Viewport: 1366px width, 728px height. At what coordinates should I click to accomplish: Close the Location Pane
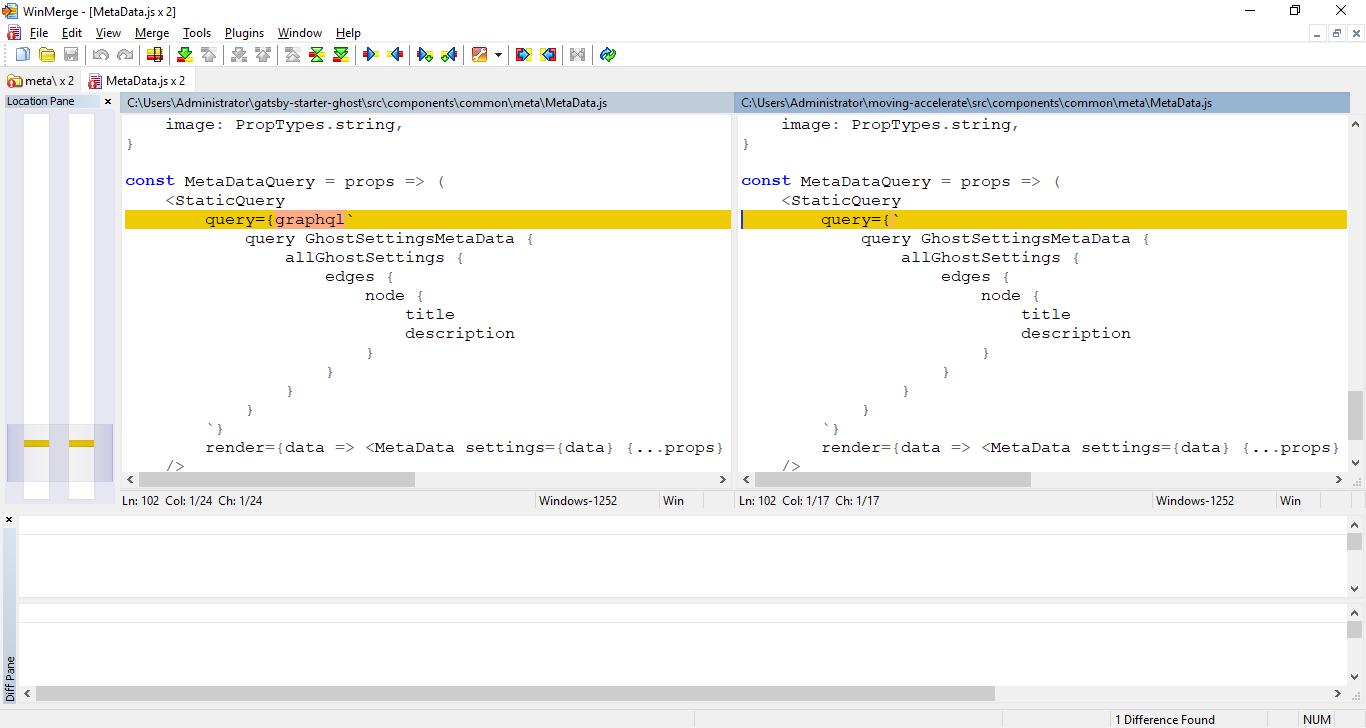click(x=108, y=101)
